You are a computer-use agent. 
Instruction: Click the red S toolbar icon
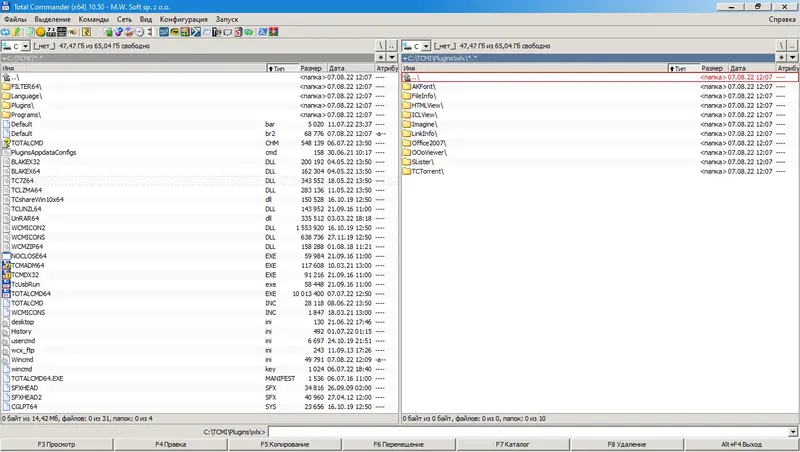[x=238, y=32]
